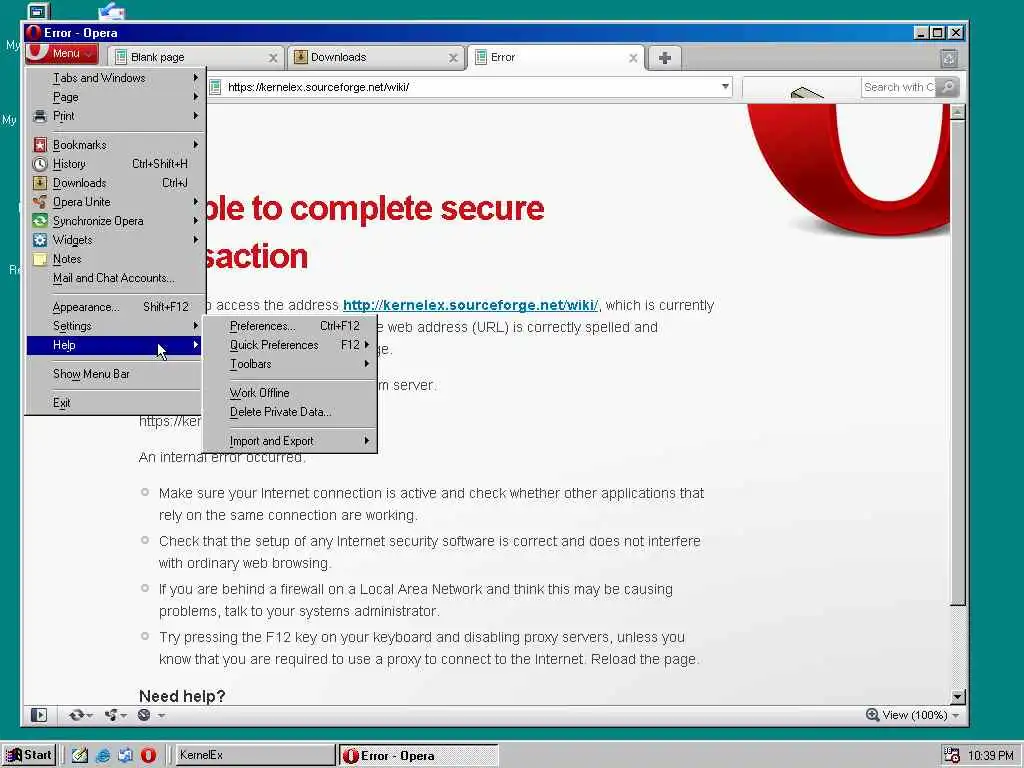Click the Synchronize Opera green icon

click(x=40, y=220)
